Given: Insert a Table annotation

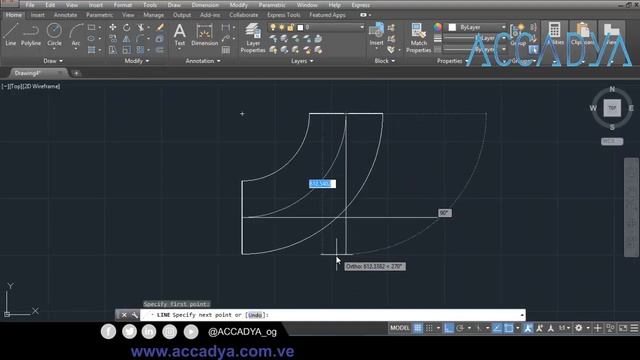Looking at the screenshot, I should pyautogui.click(x=226, y=50).
